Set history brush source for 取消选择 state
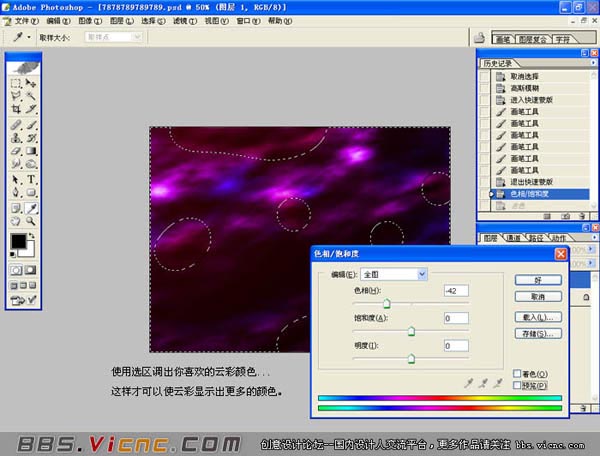This screenshot has height=456, width=600. click(484, 77)
